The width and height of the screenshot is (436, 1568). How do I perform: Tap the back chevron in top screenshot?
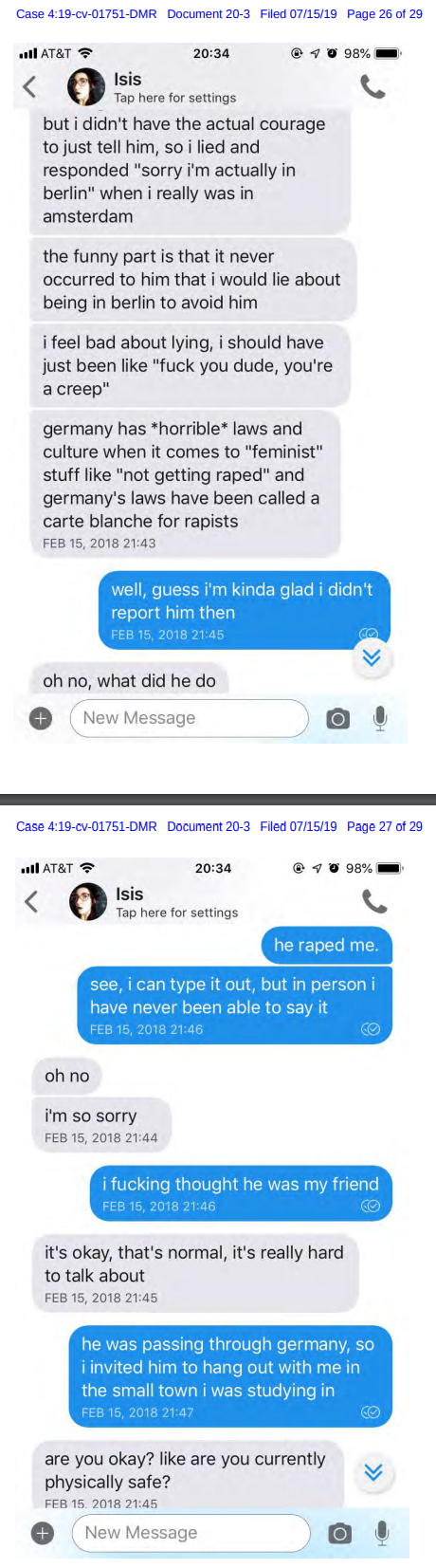[29, 87]
